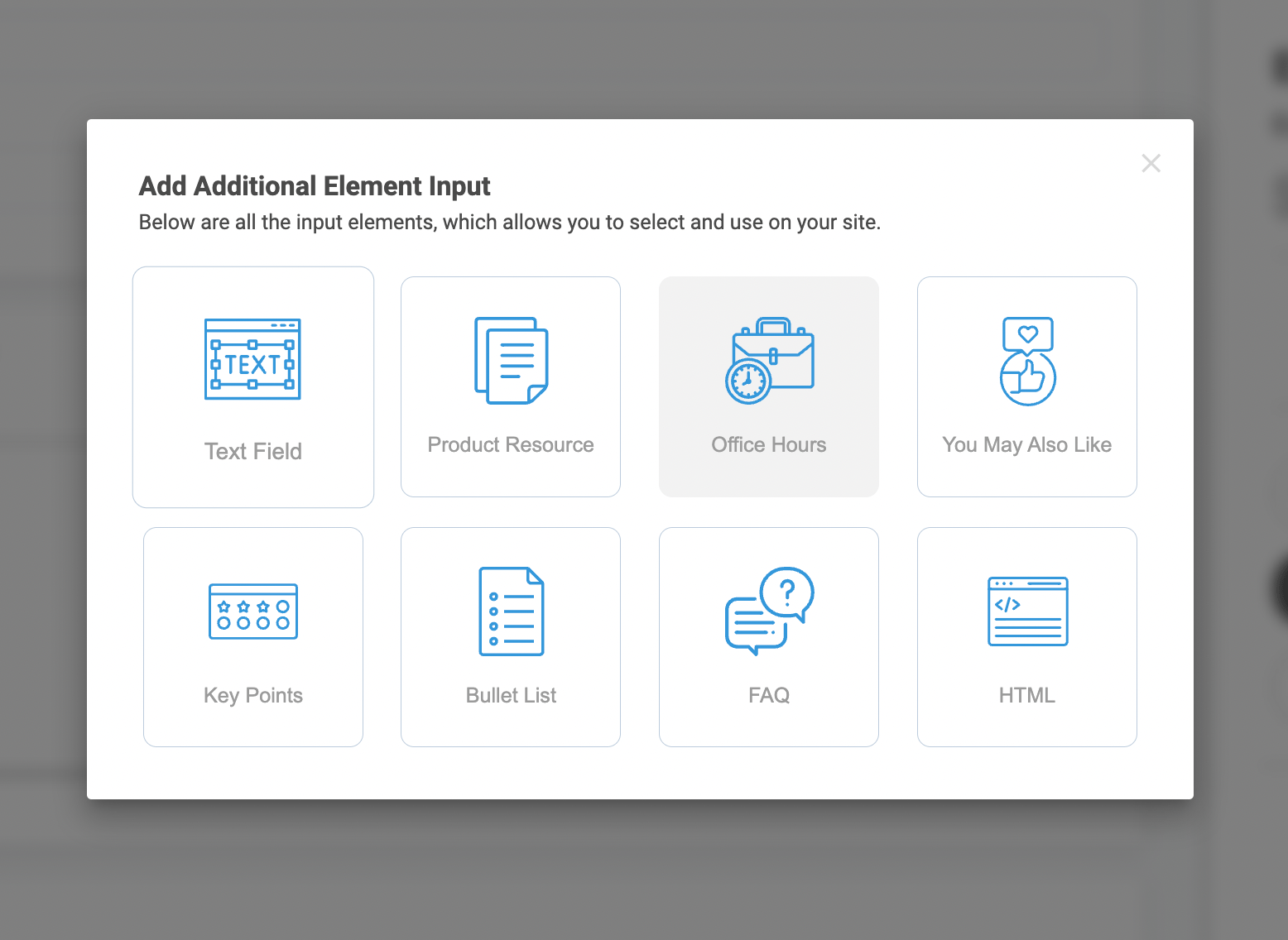Click the HTML code browser icon
1288x940 pixels.
pyautogui.click(x=1026, y=611)
